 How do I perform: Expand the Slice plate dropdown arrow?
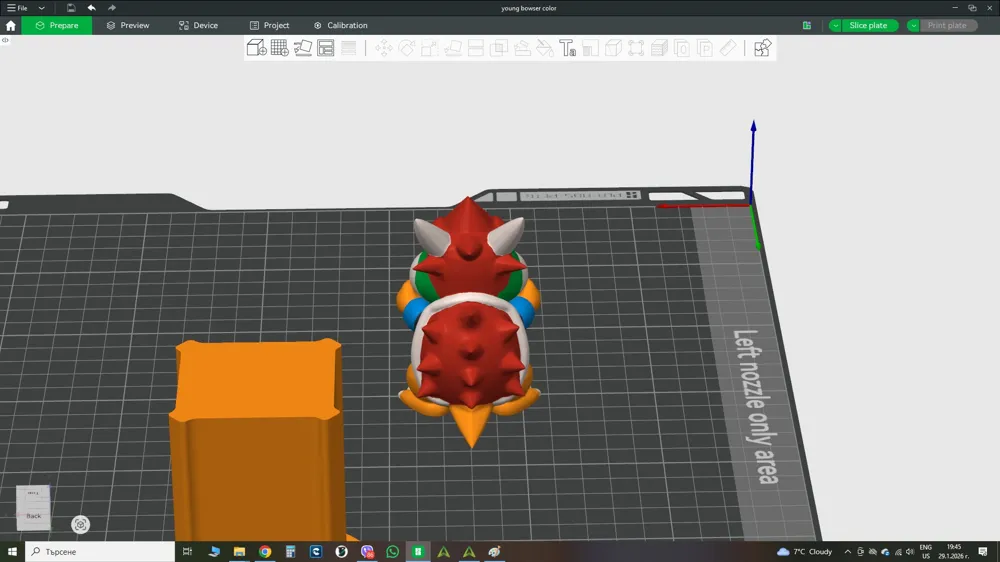click(835, 26)
